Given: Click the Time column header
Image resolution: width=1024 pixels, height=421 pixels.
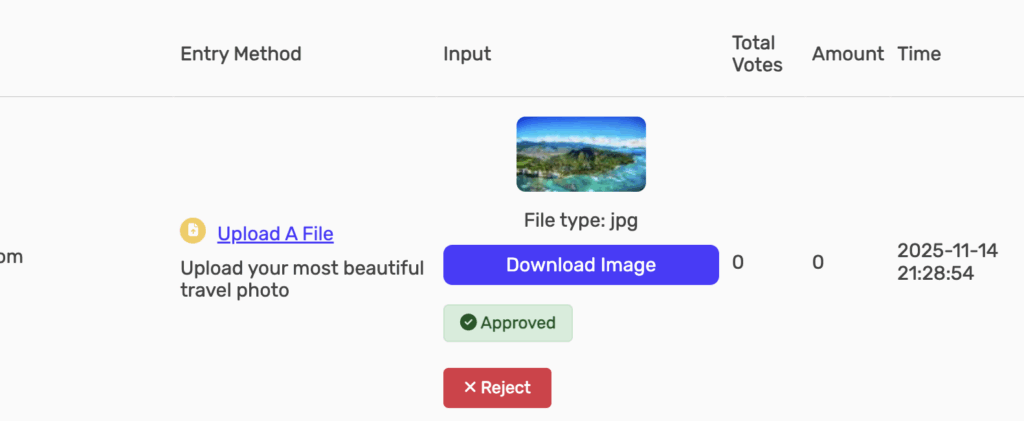Looking at the screenshot, I should tap(919, 54).
